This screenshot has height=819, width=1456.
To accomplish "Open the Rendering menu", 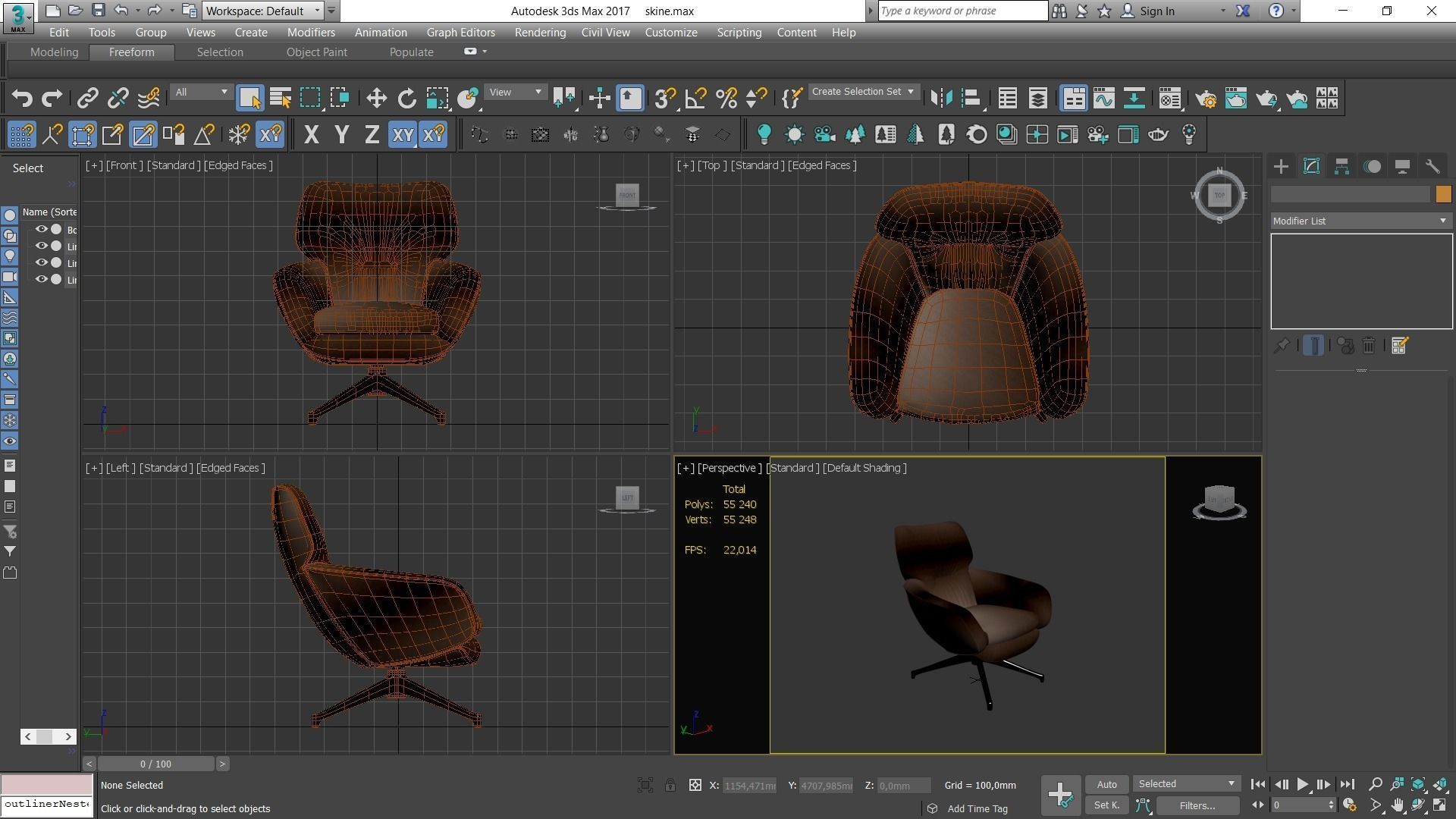I will (x=540, y=33).
